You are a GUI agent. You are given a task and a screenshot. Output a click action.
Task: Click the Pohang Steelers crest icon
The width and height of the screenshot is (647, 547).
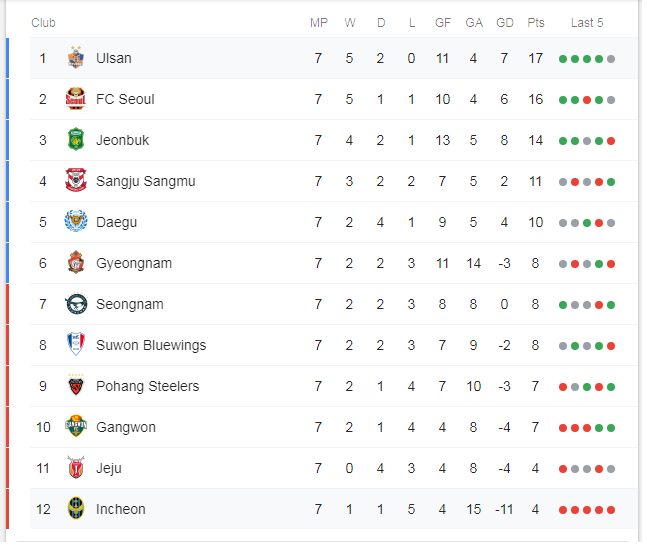pyautogui.click(x=76, y=385)
